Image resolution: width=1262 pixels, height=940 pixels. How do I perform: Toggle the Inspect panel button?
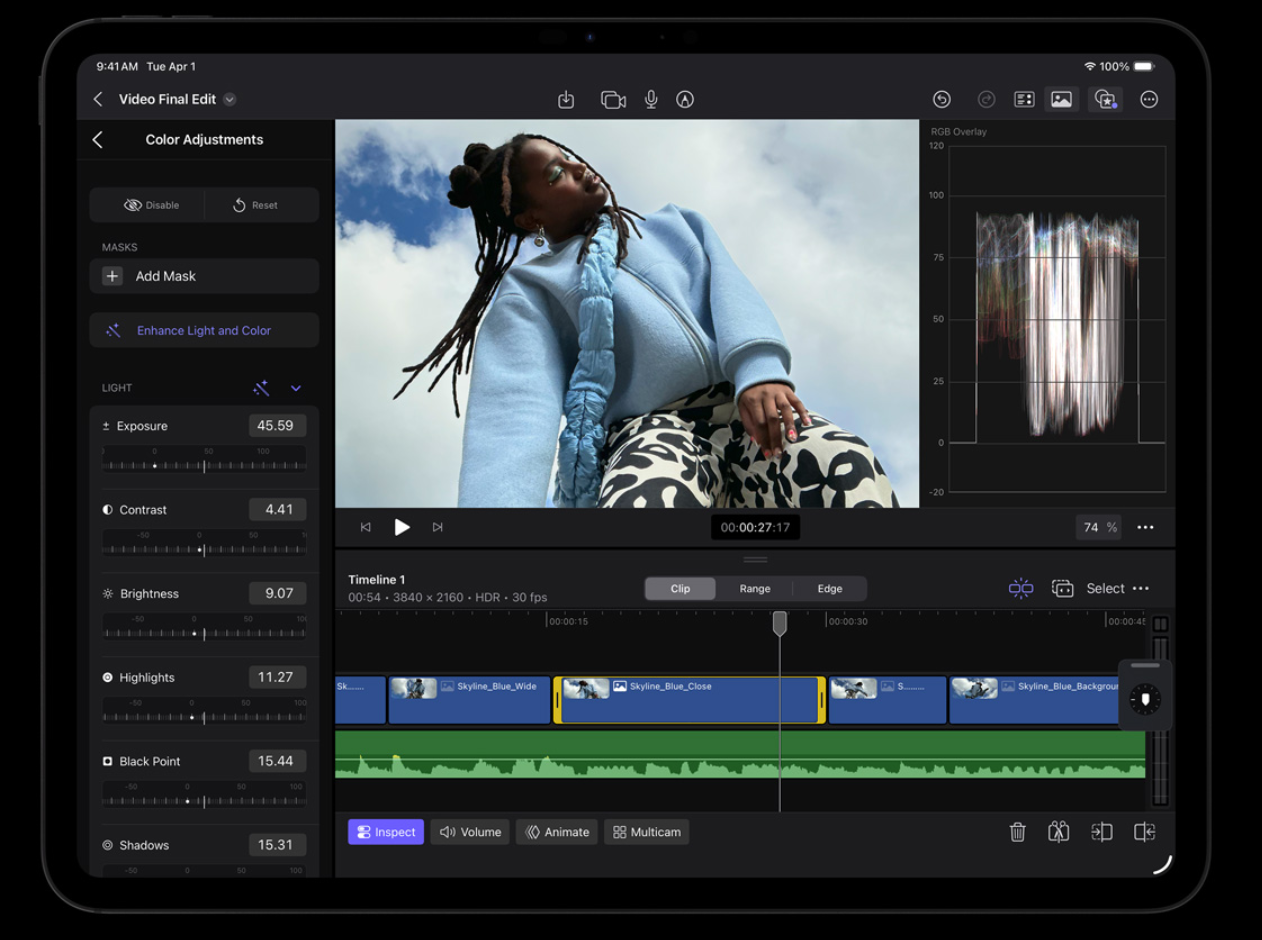click(x=386, y=832)
